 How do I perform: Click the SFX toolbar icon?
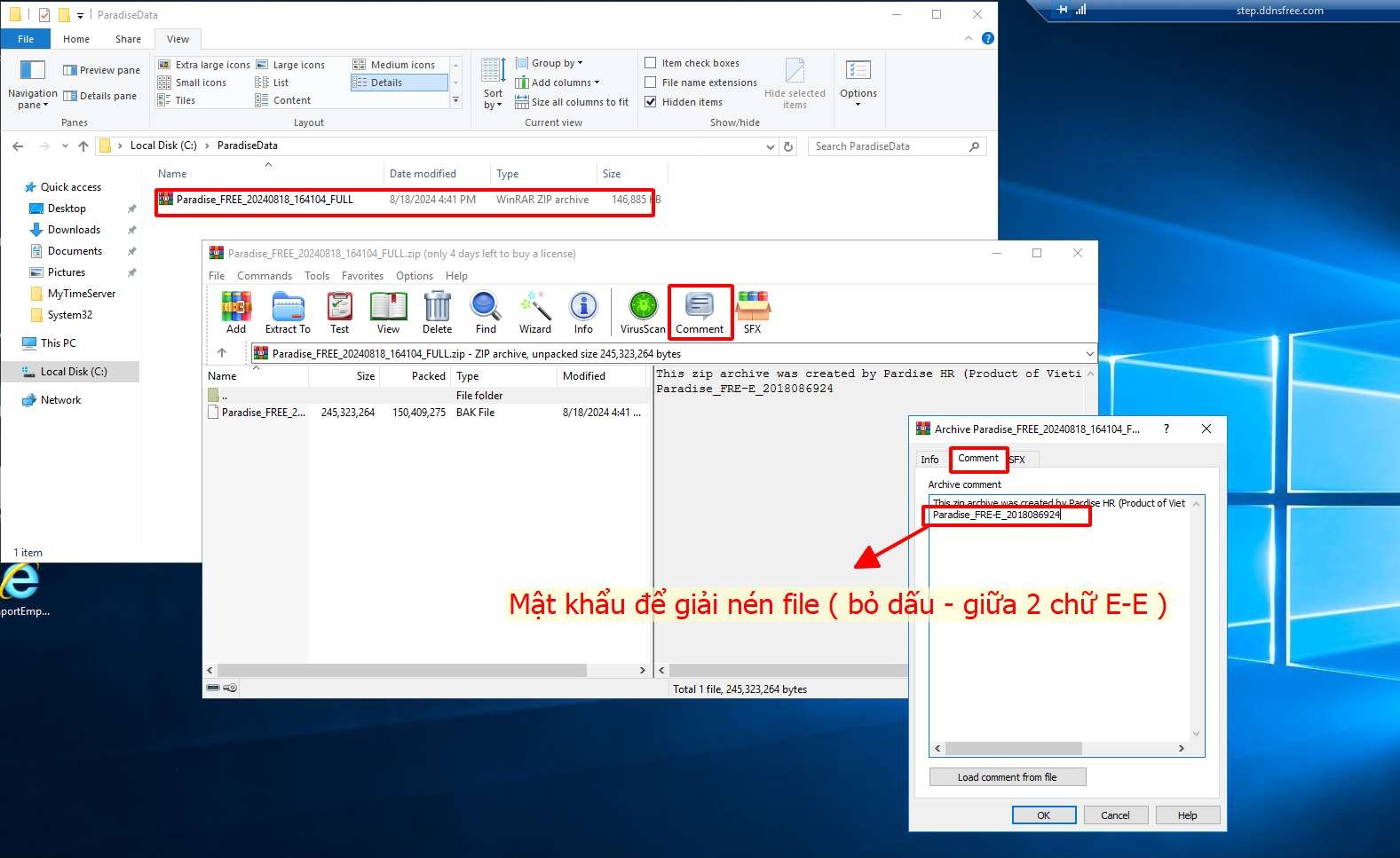[x=752, y=312]
